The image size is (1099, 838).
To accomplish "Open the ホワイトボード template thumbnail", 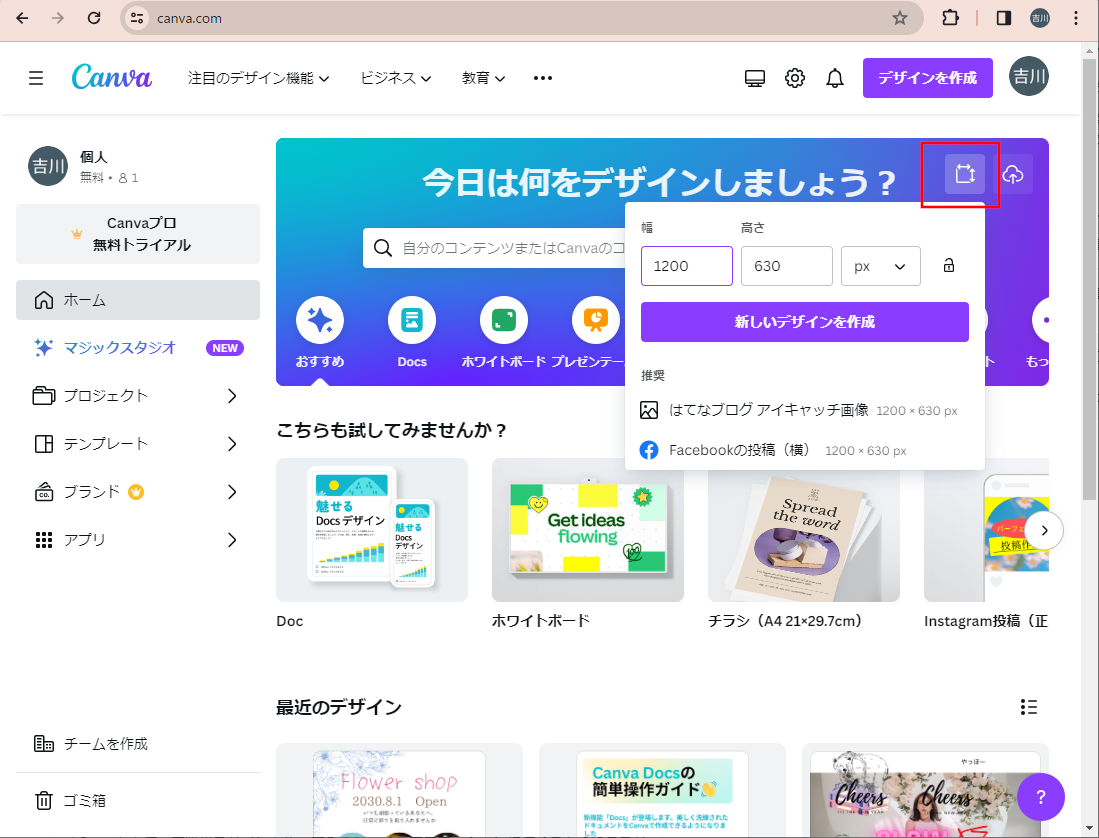I will (587, 530).
